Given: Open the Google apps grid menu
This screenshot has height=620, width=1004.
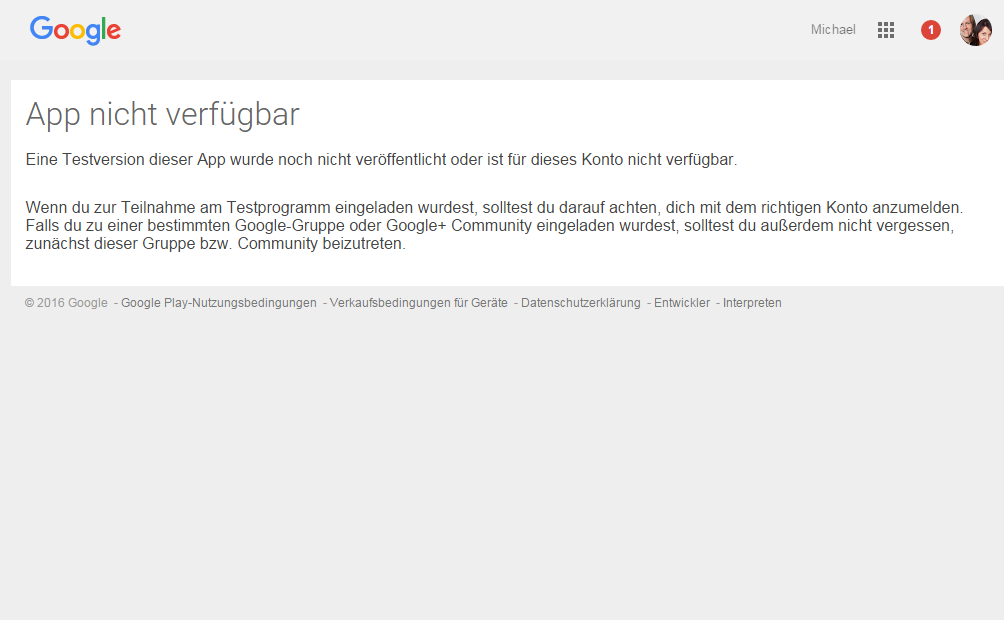Looking at the screenshot, I should [886, 30].
